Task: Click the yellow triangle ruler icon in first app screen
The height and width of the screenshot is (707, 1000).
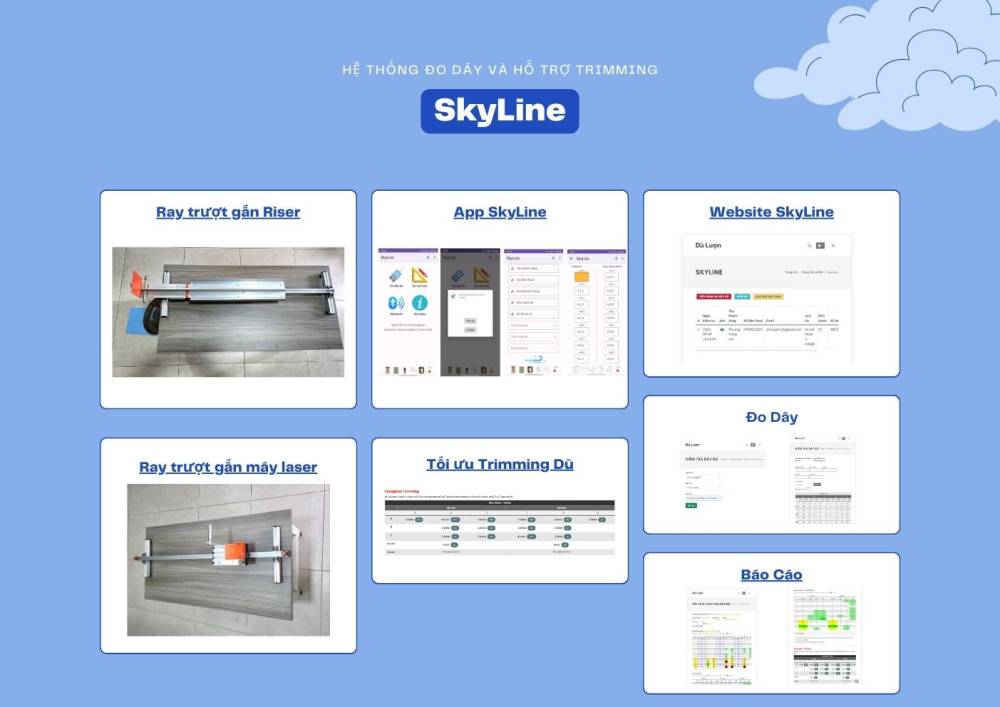Action: pyautogui.click(x=420, y=275)
